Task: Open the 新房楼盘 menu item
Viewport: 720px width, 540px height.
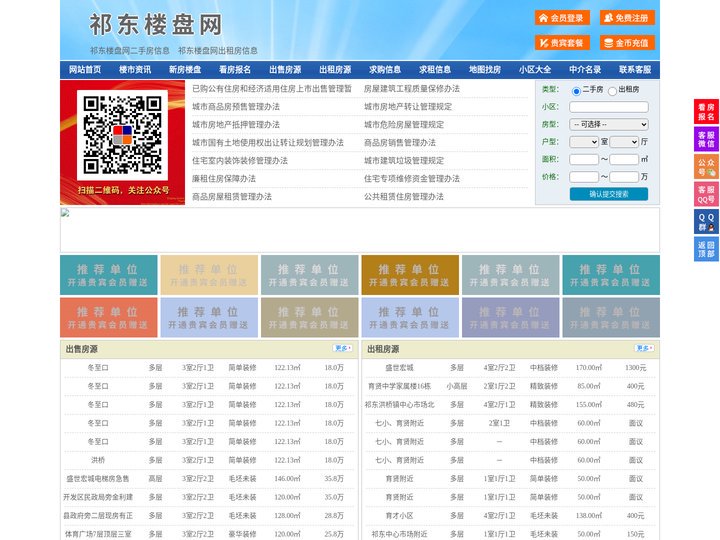Action: pyautogui.click(x=185, y=70)
